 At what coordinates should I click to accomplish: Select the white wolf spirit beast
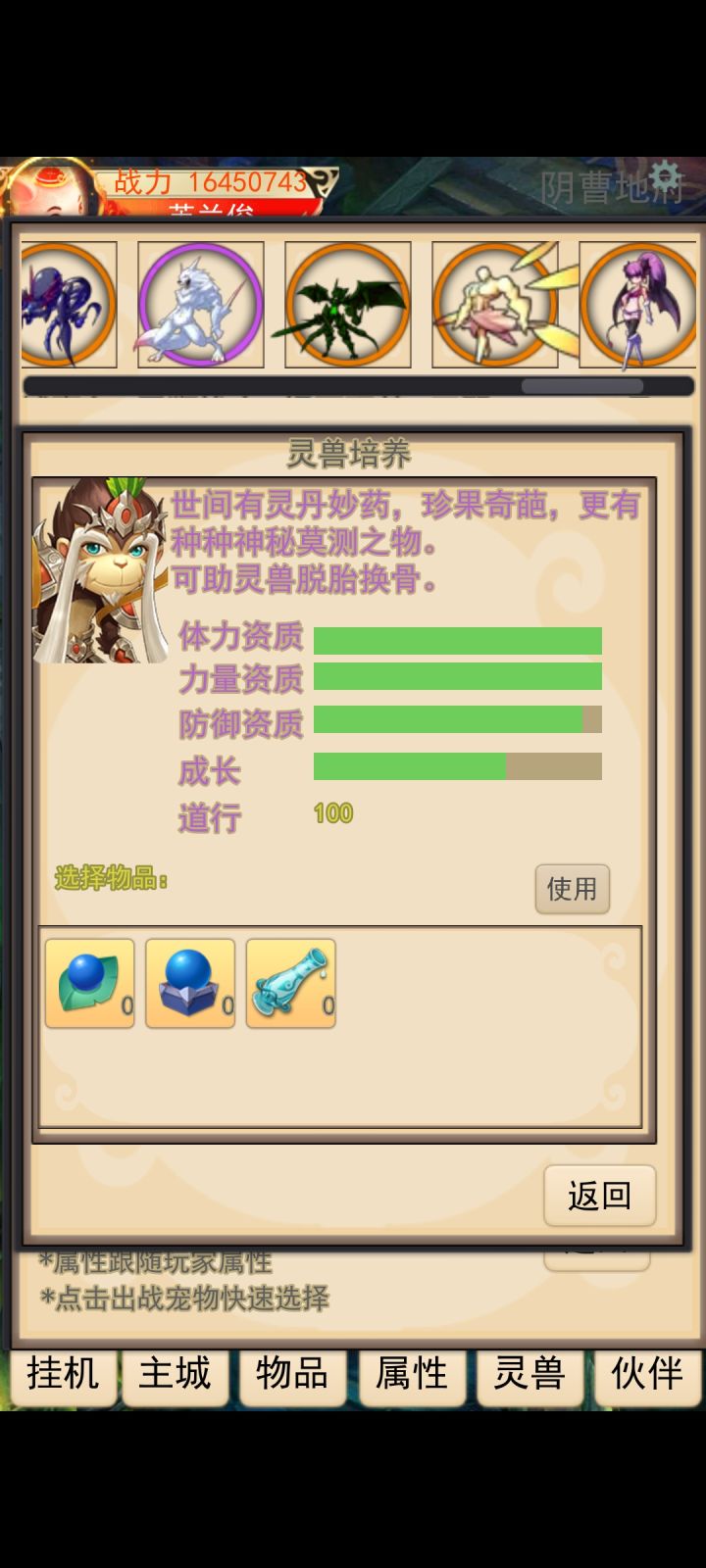tap(201, 305)
